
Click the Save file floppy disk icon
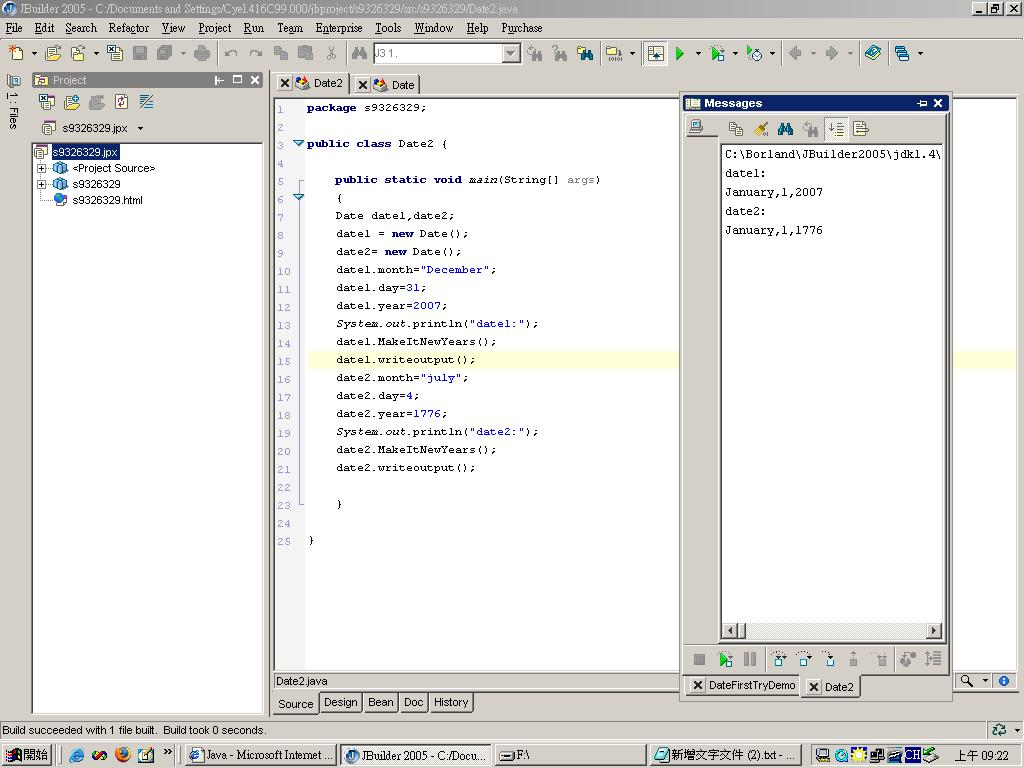(140, 53)
